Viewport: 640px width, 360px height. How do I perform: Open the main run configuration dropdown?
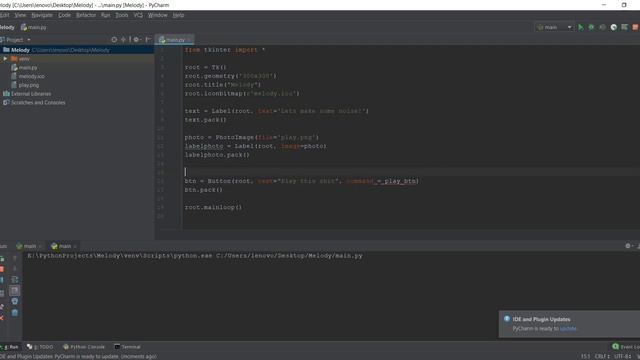(554, 27)
